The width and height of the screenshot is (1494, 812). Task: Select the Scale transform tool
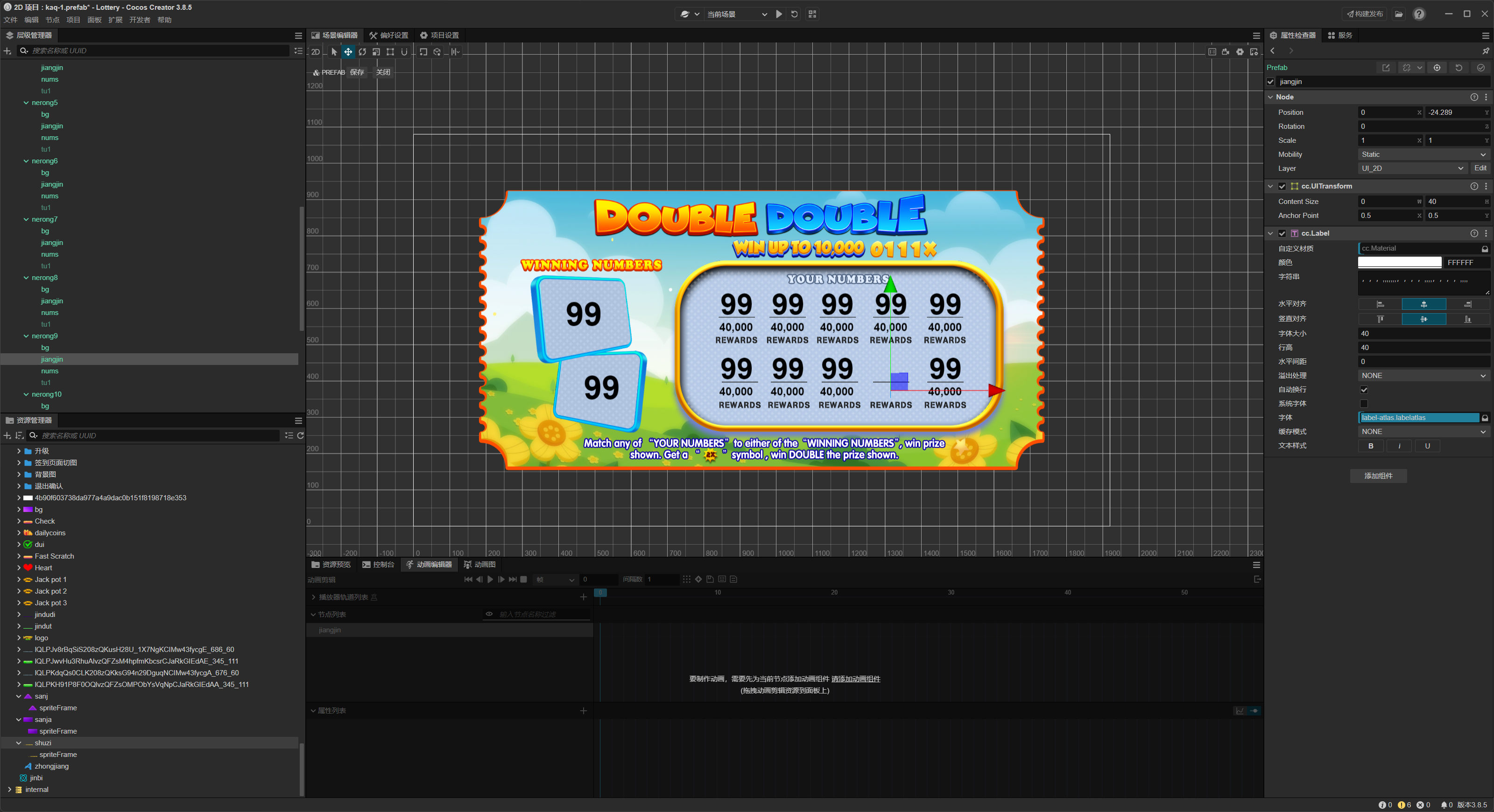click(x=376, y=52)
